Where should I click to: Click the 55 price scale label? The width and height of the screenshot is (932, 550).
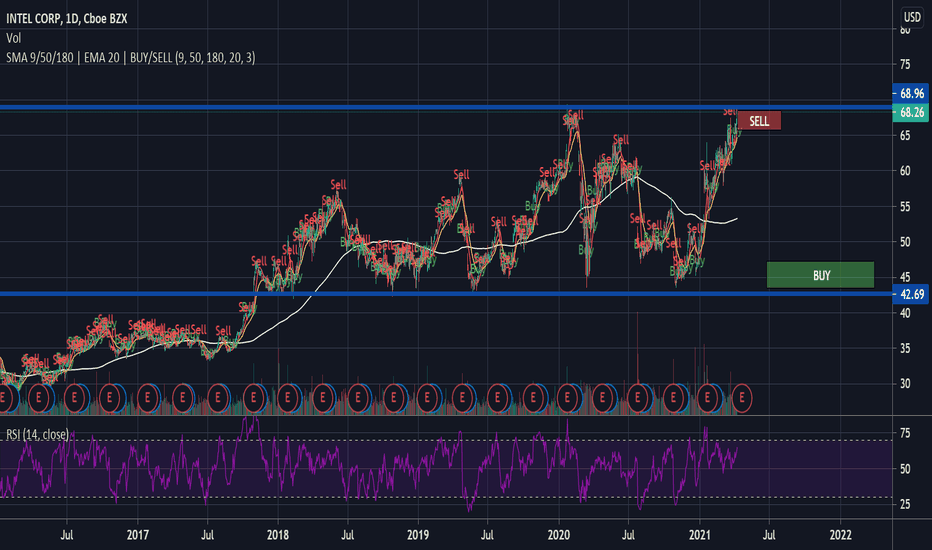click(x=905, y=207)
